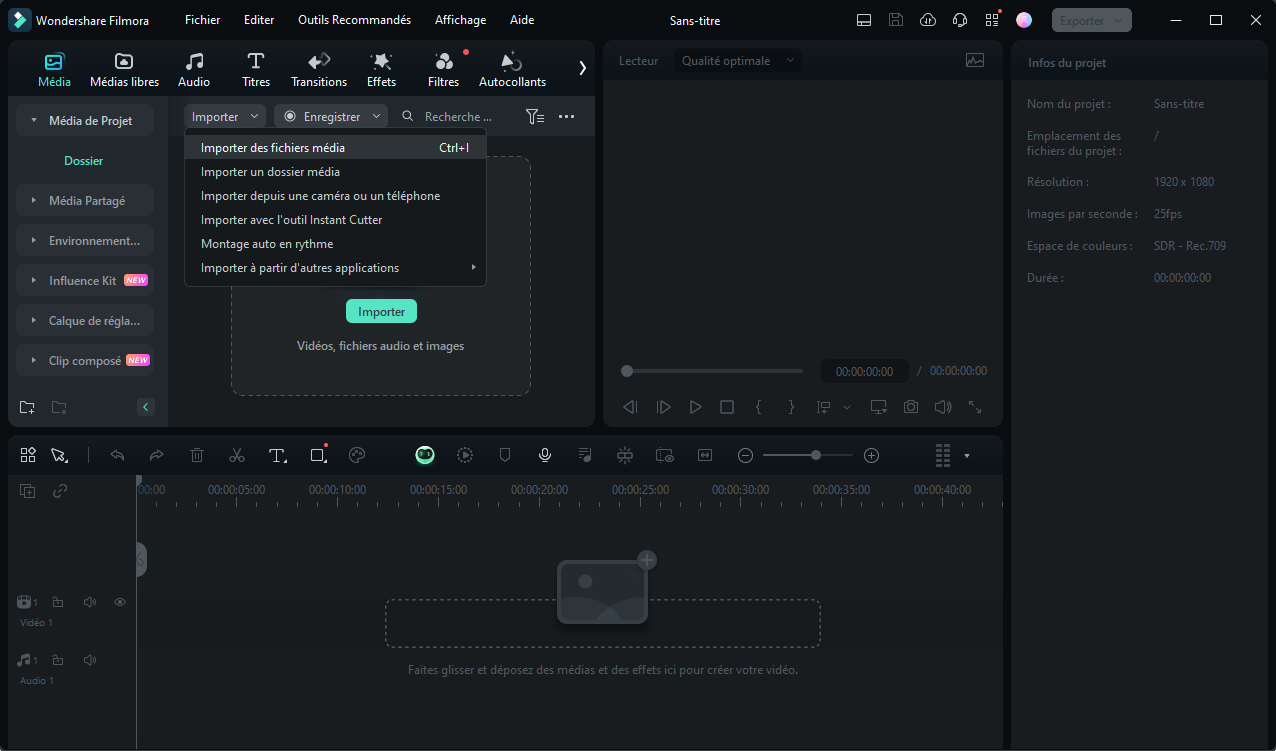Click the Exporter button
This screenshot has width=1276, height=751.
point(1092,20)
